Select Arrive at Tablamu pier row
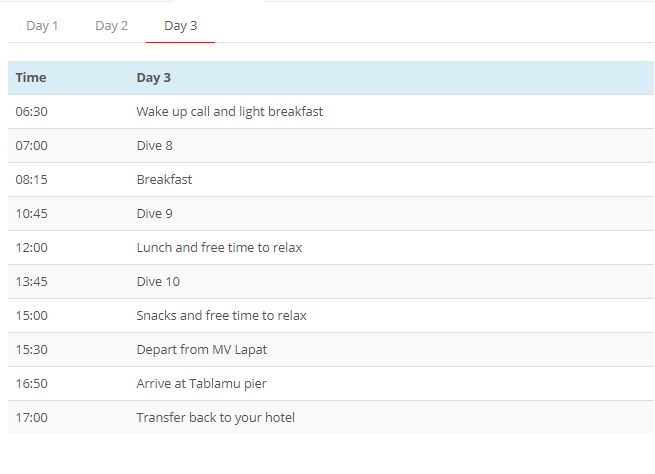Viewport: 655px width, 474px height. (331, 383)
